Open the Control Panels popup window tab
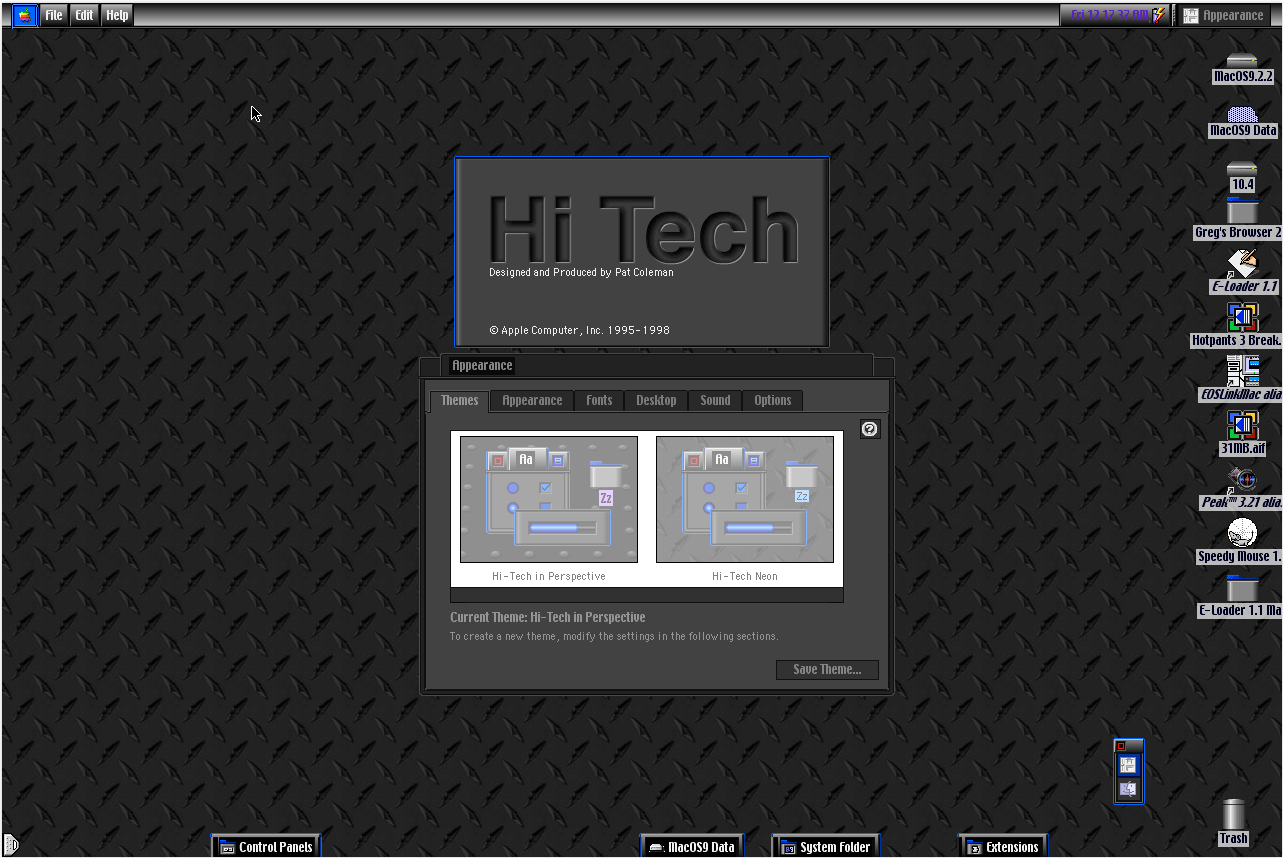This screenshot has width=1283, height=858. click(266, 847)
